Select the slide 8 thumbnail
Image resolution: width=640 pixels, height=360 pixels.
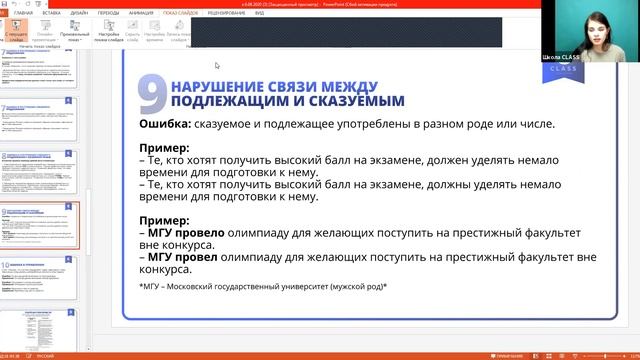(x=38, y=172)
